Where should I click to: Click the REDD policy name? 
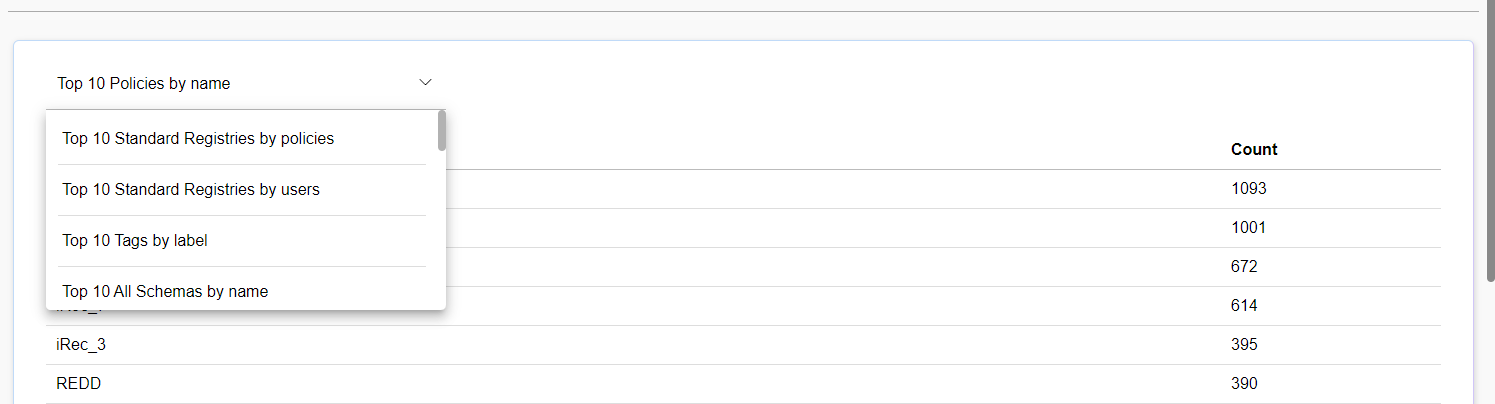(x=79, y=384)
